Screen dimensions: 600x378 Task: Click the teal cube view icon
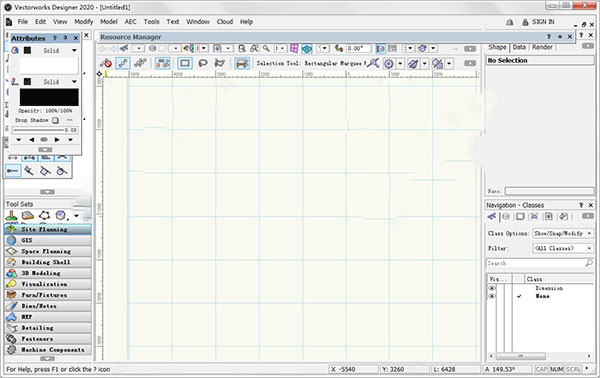pos(307,49)
